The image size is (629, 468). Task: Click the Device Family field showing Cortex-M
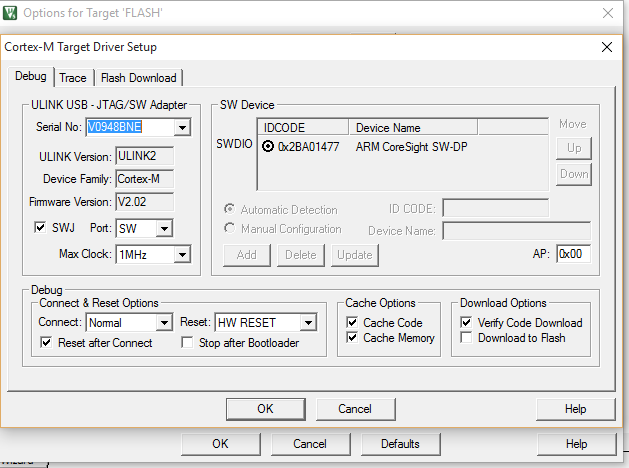(x=145, y=179)
